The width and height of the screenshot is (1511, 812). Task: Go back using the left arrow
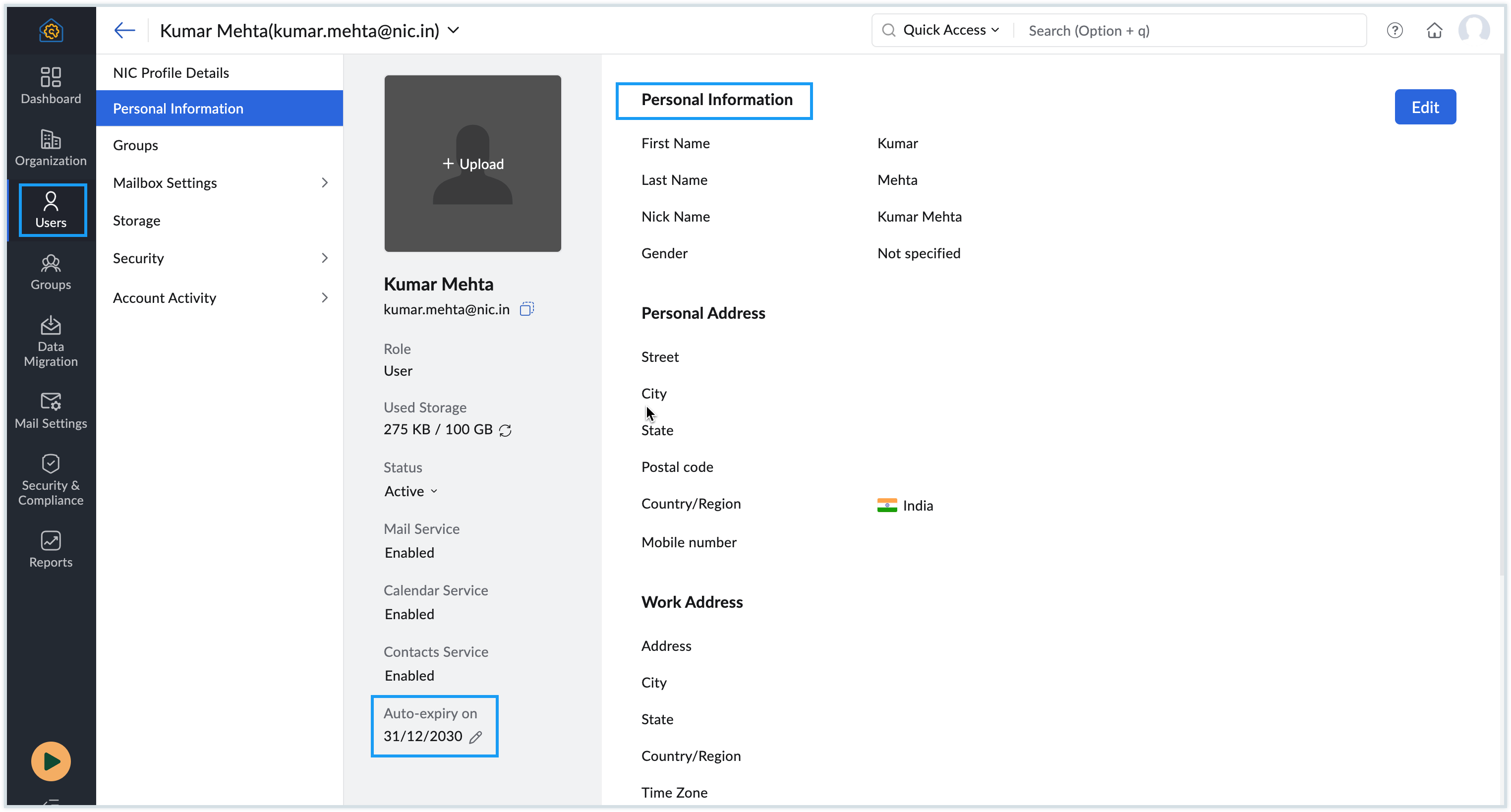coord(124,30)
